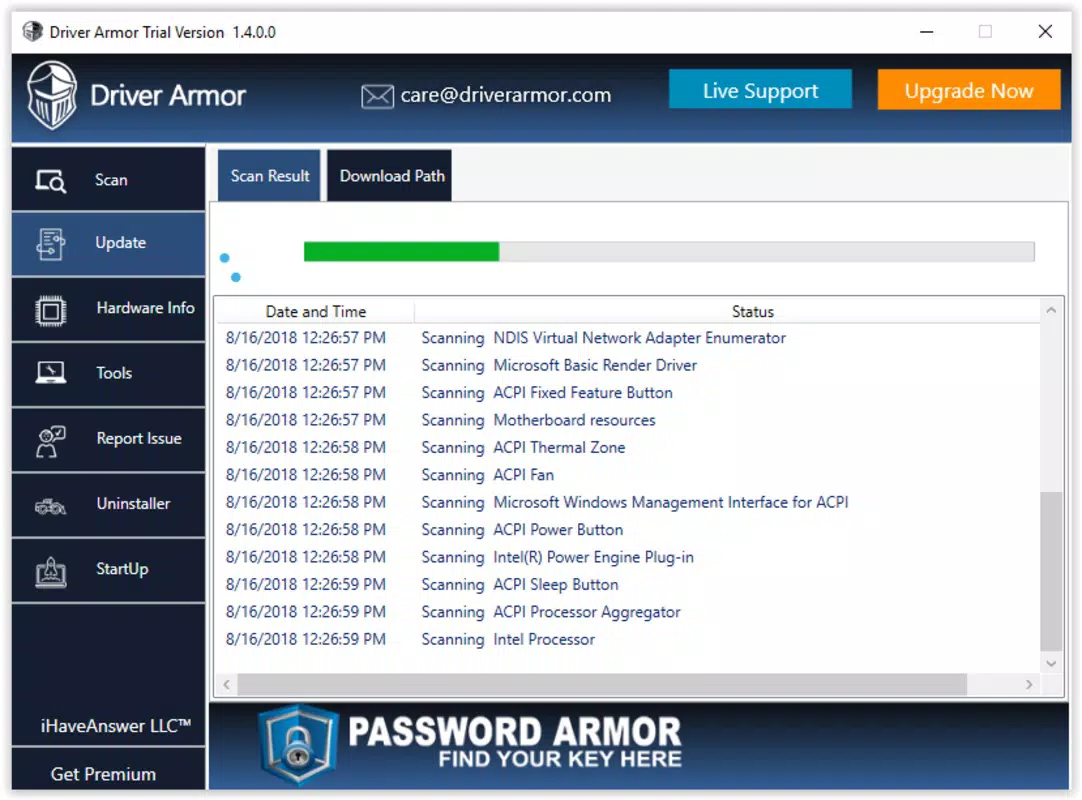Select the Microsoft Basic Render Driver row
This screenshot has height=800, width=1082.
[627, 365]
